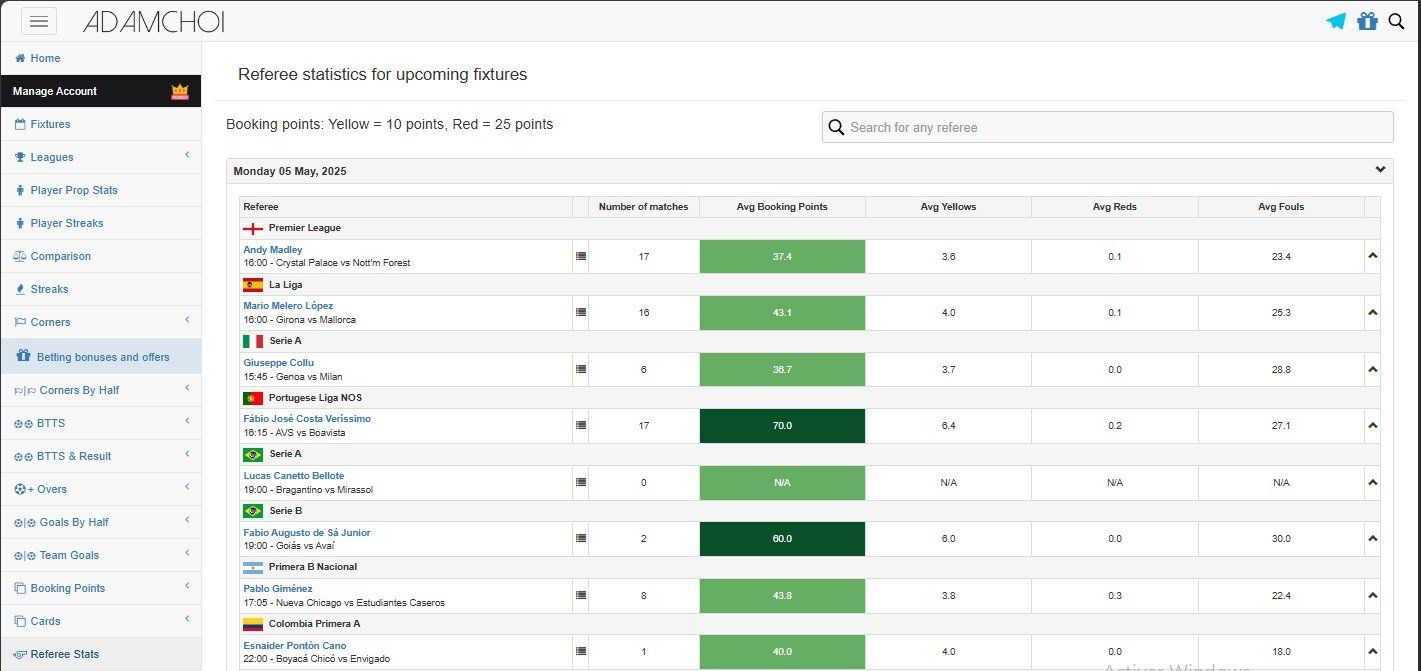
Task: Open the gift box offers icon
Action: [x=1367, y=21]
